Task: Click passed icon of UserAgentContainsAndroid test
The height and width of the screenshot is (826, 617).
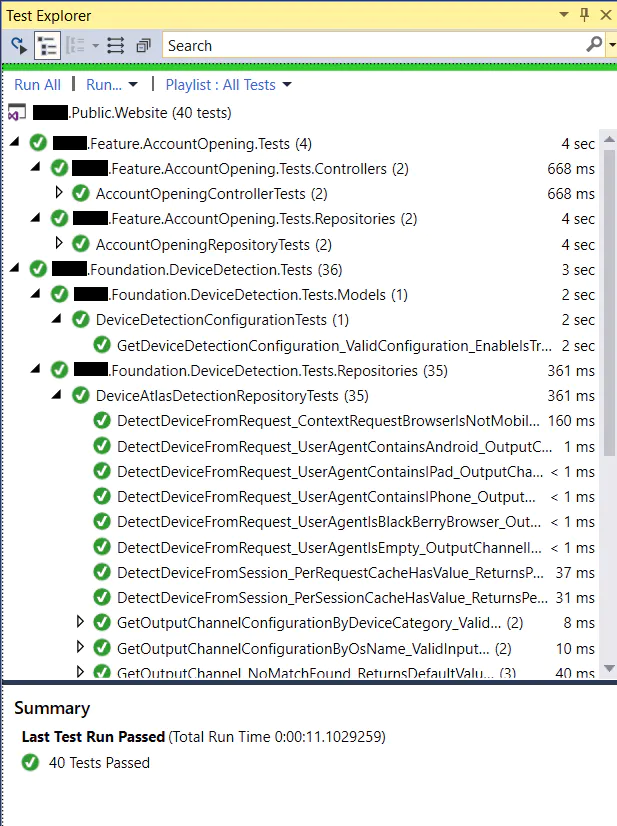Action: tap(102, 446)
